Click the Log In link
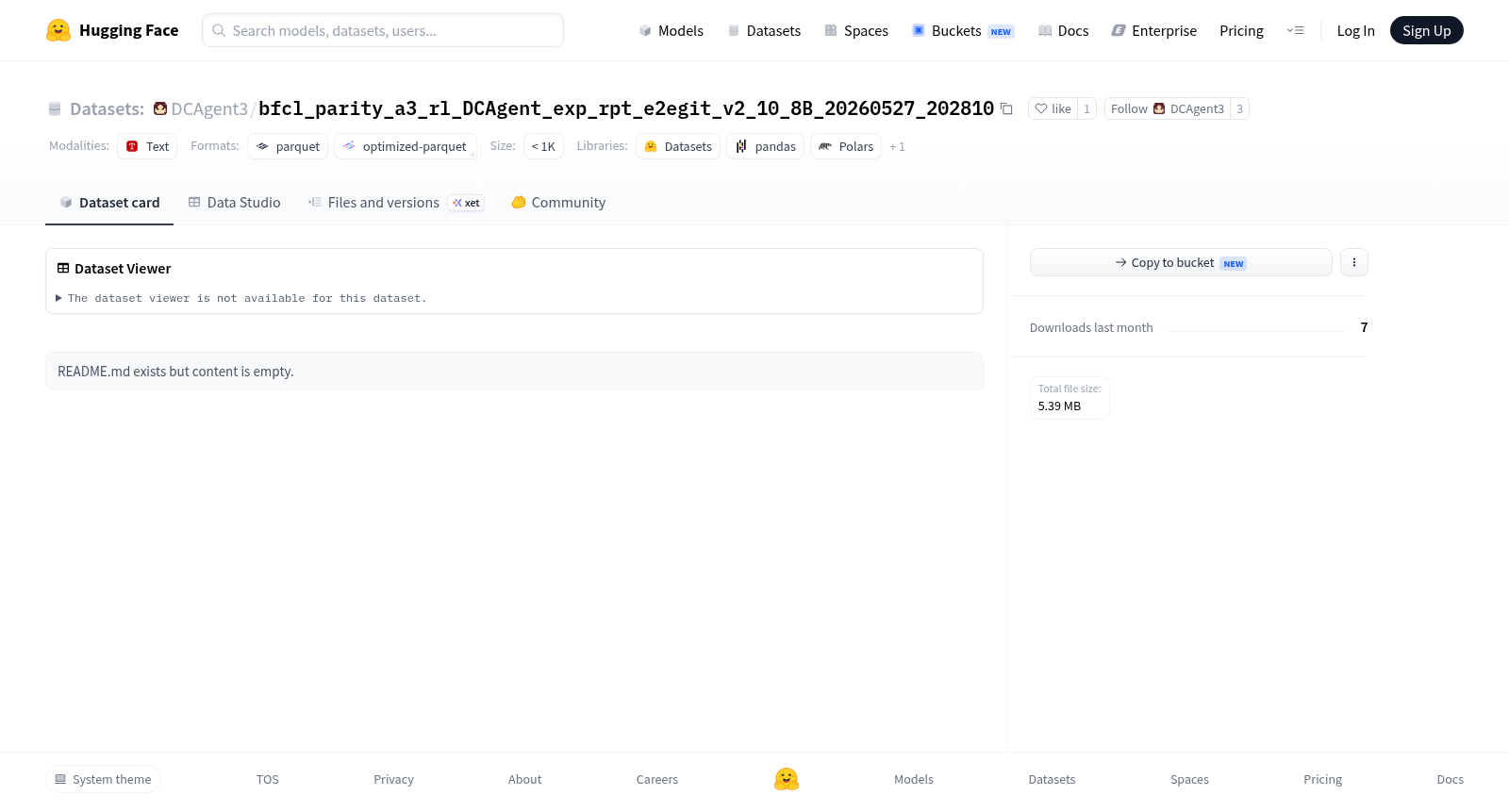The height and width of the screenshot is (812, 1509). point(1355,30)
